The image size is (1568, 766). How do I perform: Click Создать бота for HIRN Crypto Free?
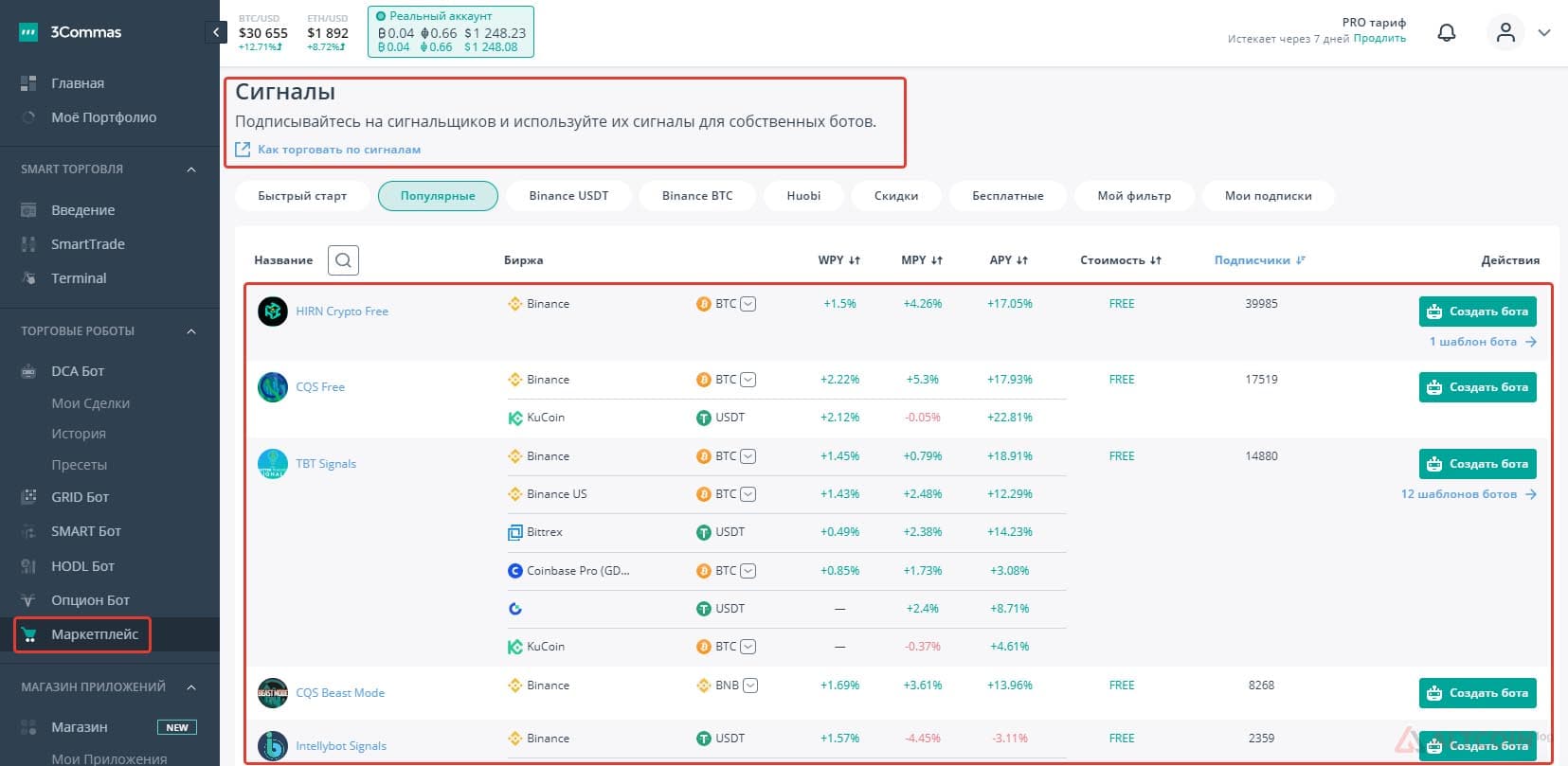coord(1477,312)
